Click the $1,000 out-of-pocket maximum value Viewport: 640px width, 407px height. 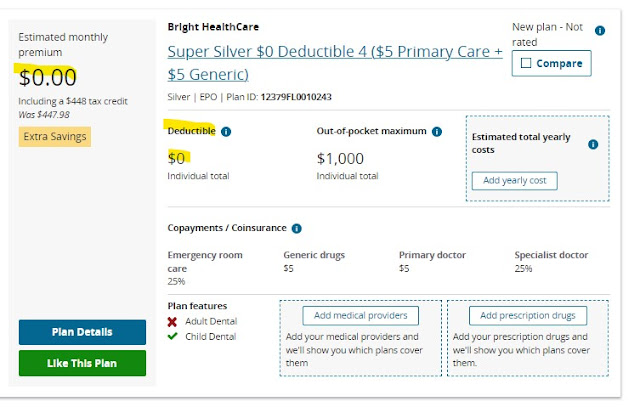[x=340, y=158]
